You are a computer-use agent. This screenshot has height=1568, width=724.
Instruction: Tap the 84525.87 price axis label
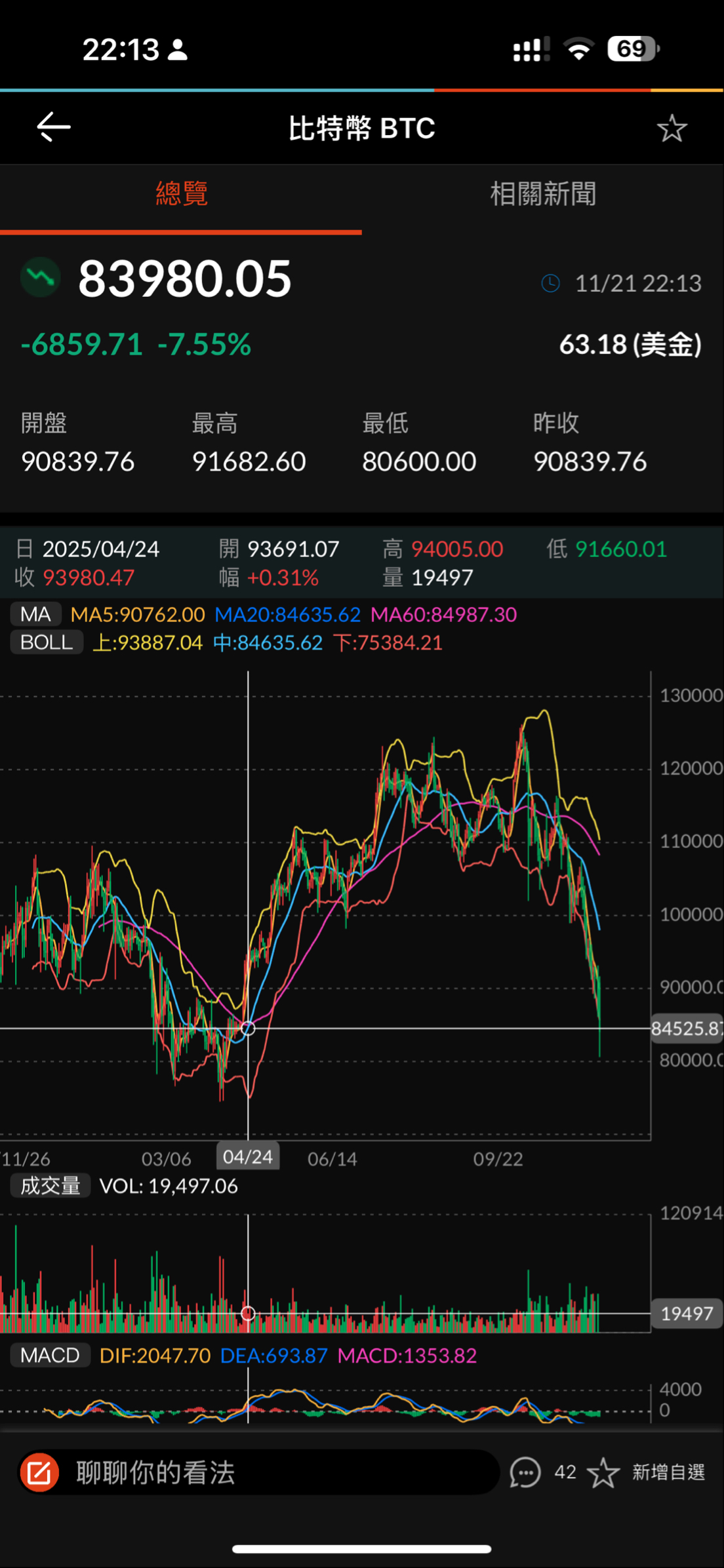pos(687,1028)
